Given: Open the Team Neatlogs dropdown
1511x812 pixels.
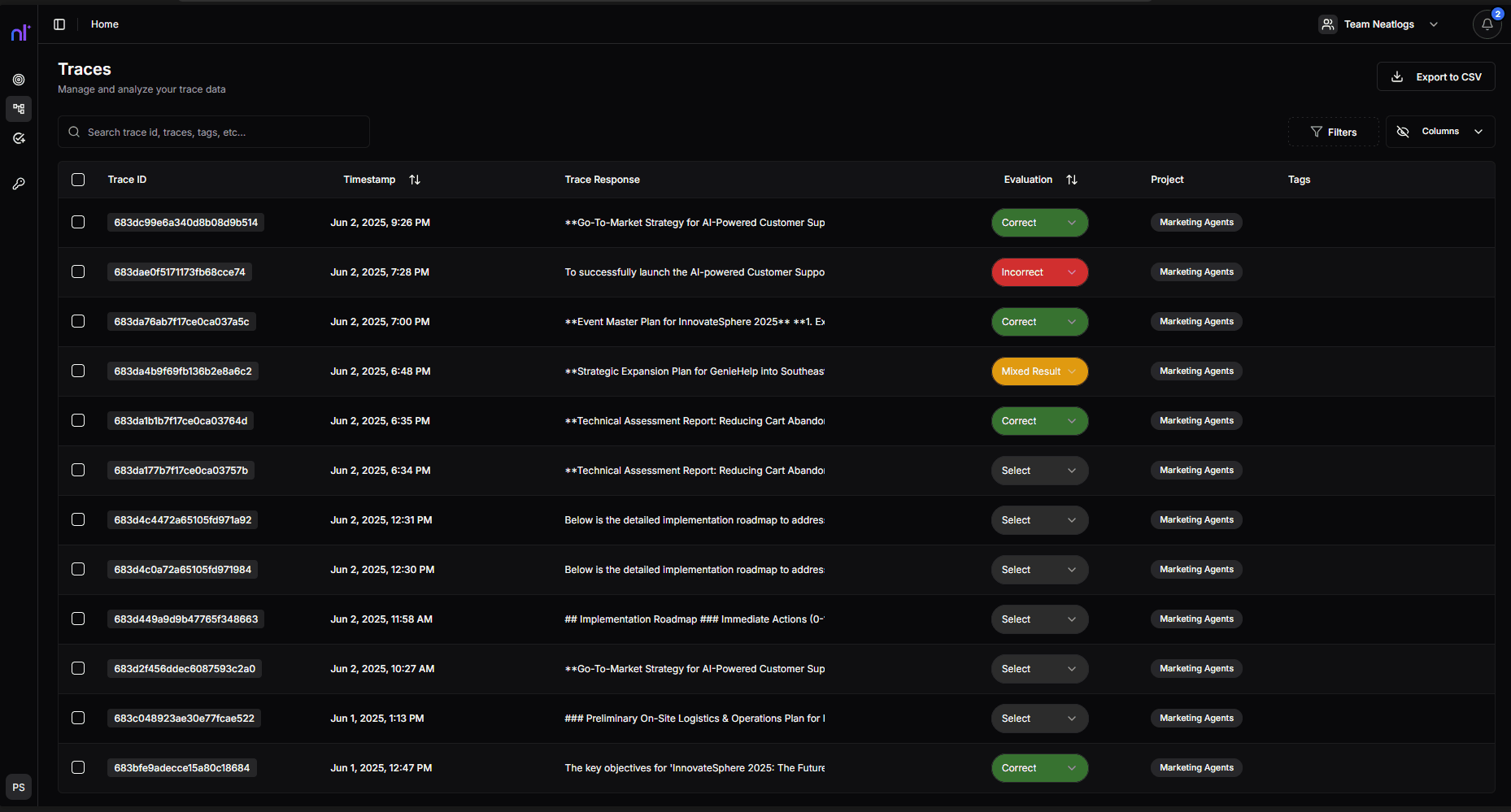Looking at the screenshot, I should point(1380,24).
